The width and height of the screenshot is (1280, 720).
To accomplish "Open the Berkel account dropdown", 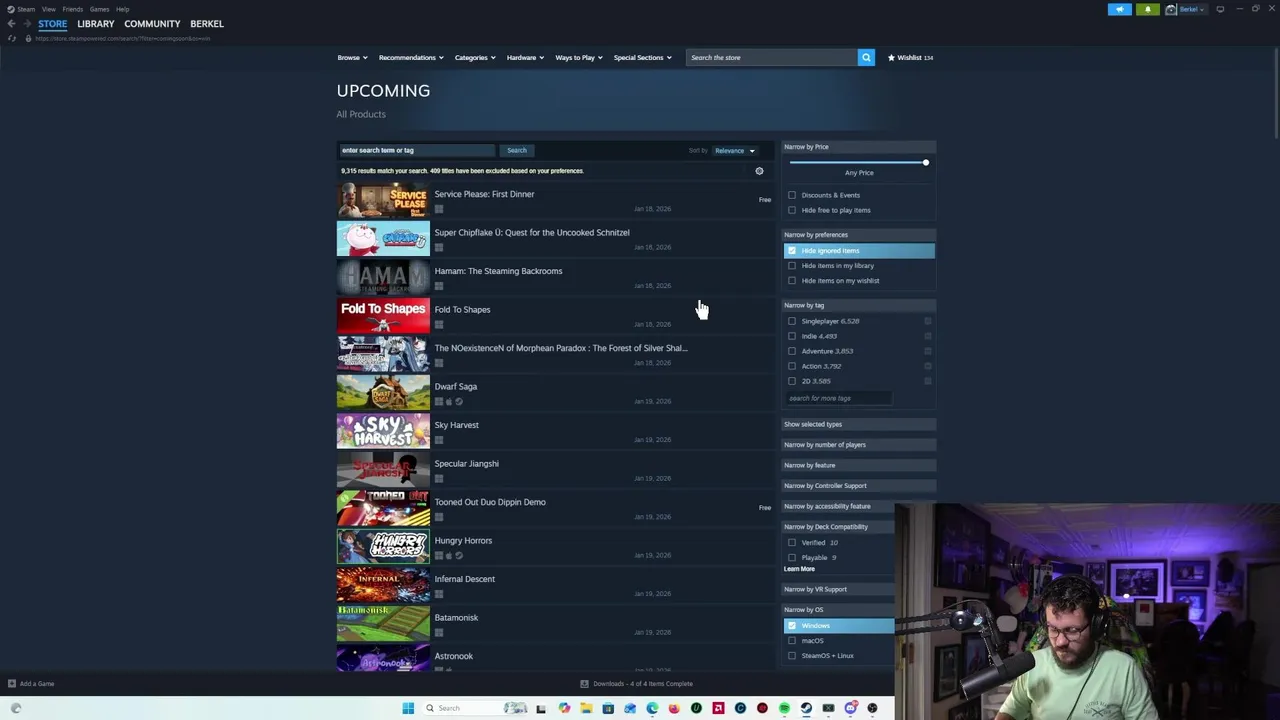I will click(x=1185, y=9).
